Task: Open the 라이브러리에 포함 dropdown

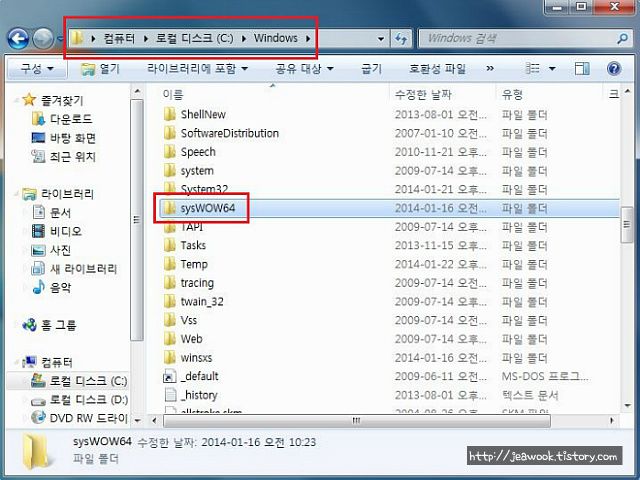Action: tap(198, 69)
